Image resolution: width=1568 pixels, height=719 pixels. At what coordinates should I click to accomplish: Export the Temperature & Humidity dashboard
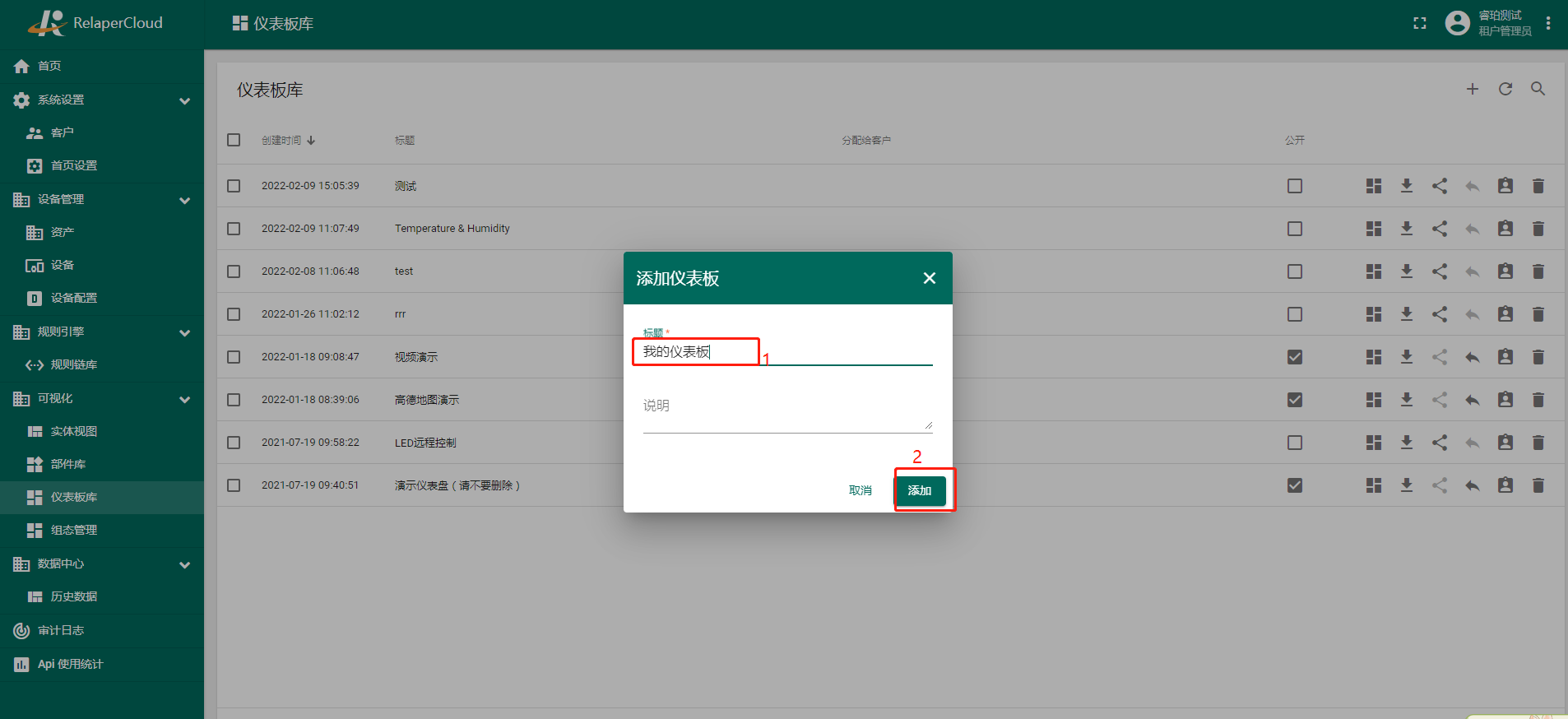click(x=1407, y=229)
